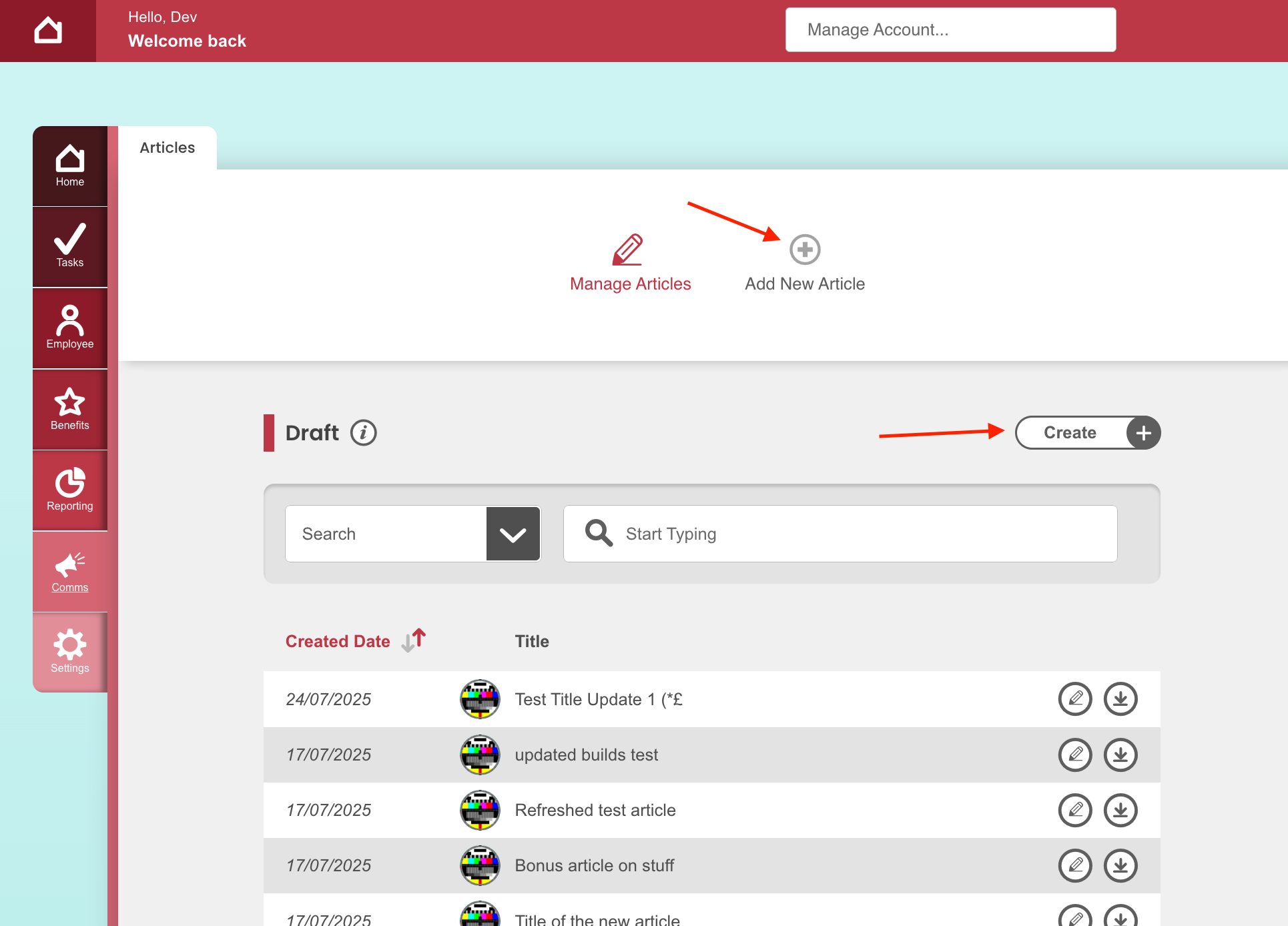The width and height of the screenshot is (1288, 926).
Task: Edit the 'Bonus article on stuff' row
Action: [1075, 865]
